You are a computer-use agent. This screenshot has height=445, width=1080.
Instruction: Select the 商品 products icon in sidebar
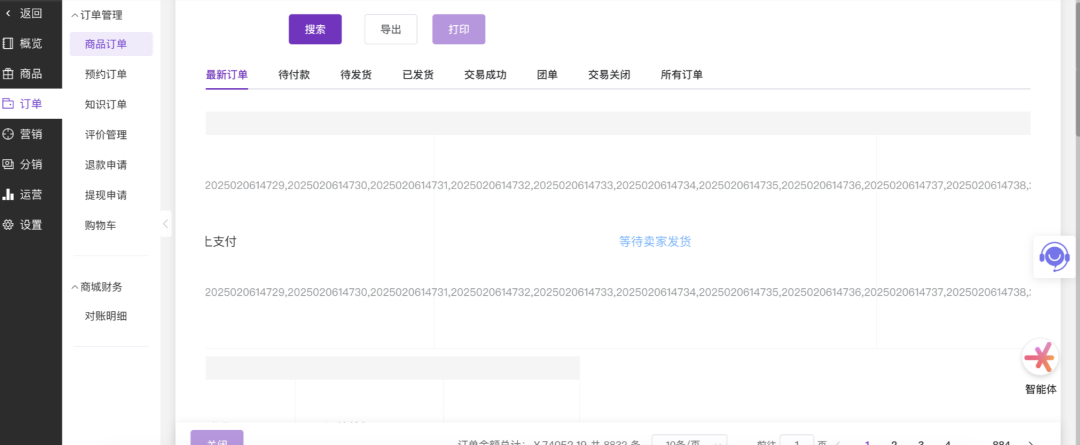coord(9,74)
